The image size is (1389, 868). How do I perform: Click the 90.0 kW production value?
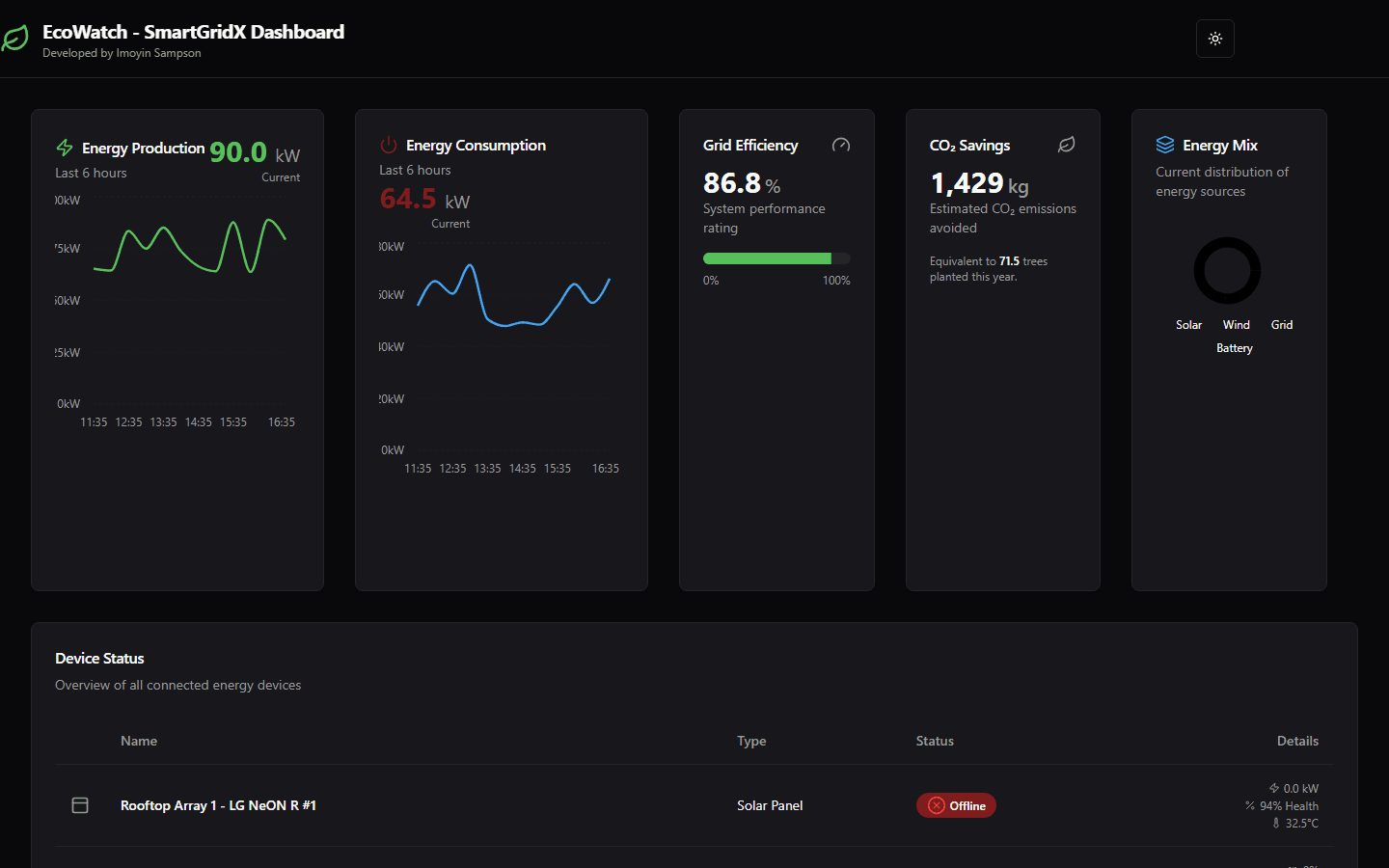[255, 152]
